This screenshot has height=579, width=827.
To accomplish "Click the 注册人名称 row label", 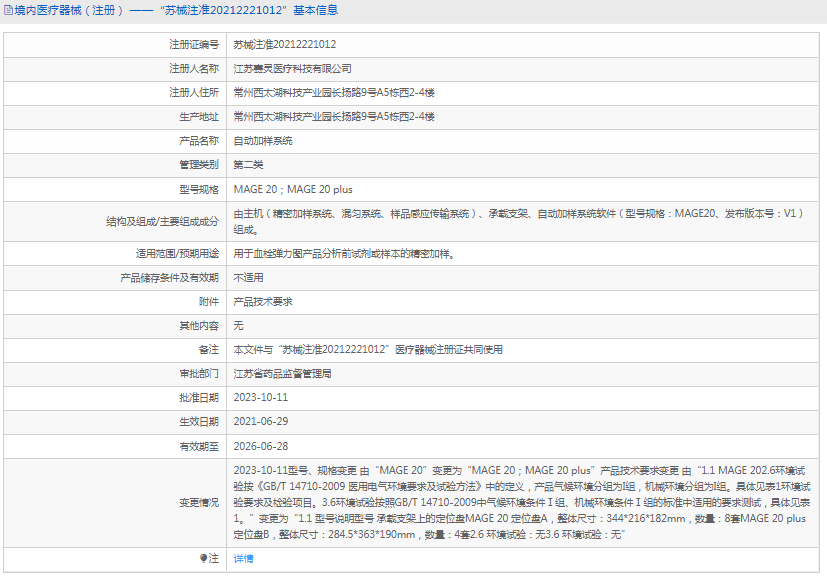I will [194, 69].
